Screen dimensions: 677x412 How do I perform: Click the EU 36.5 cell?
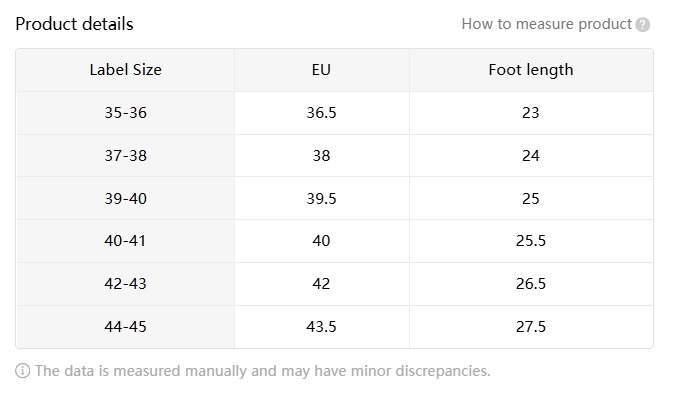tap(321, 113)
